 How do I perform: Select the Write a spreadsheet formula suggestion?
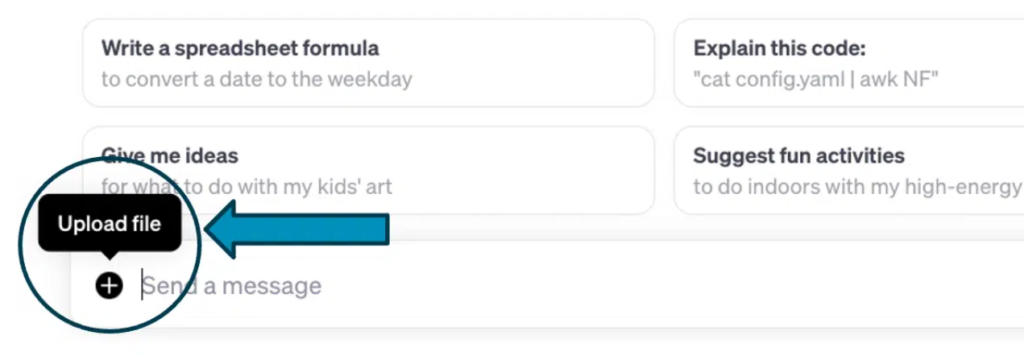tap(368, 63)
